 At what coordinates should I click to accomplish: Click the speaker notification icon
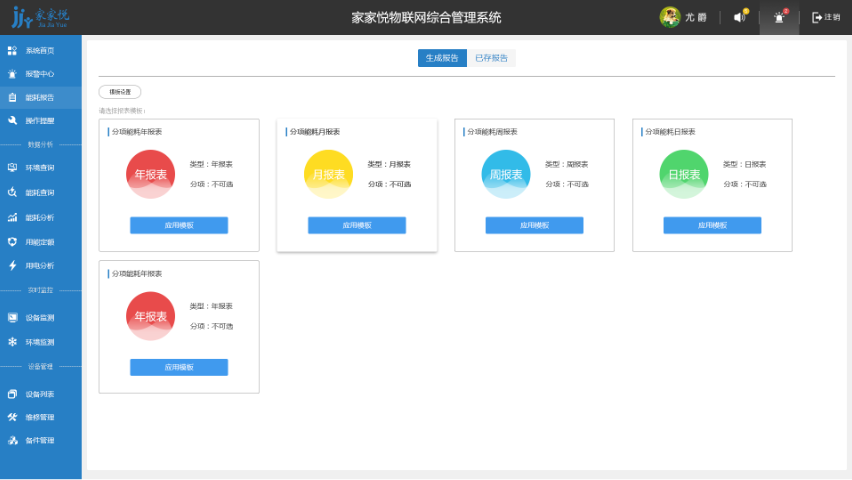740,17
